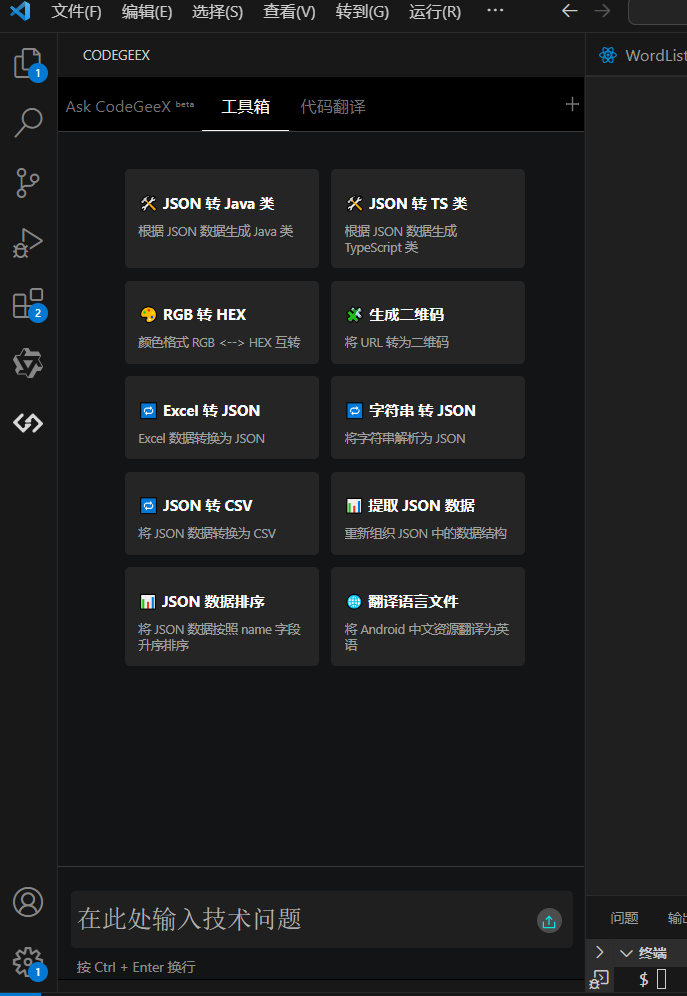
Task: Open the Search view icon
Action: [28, 123]
